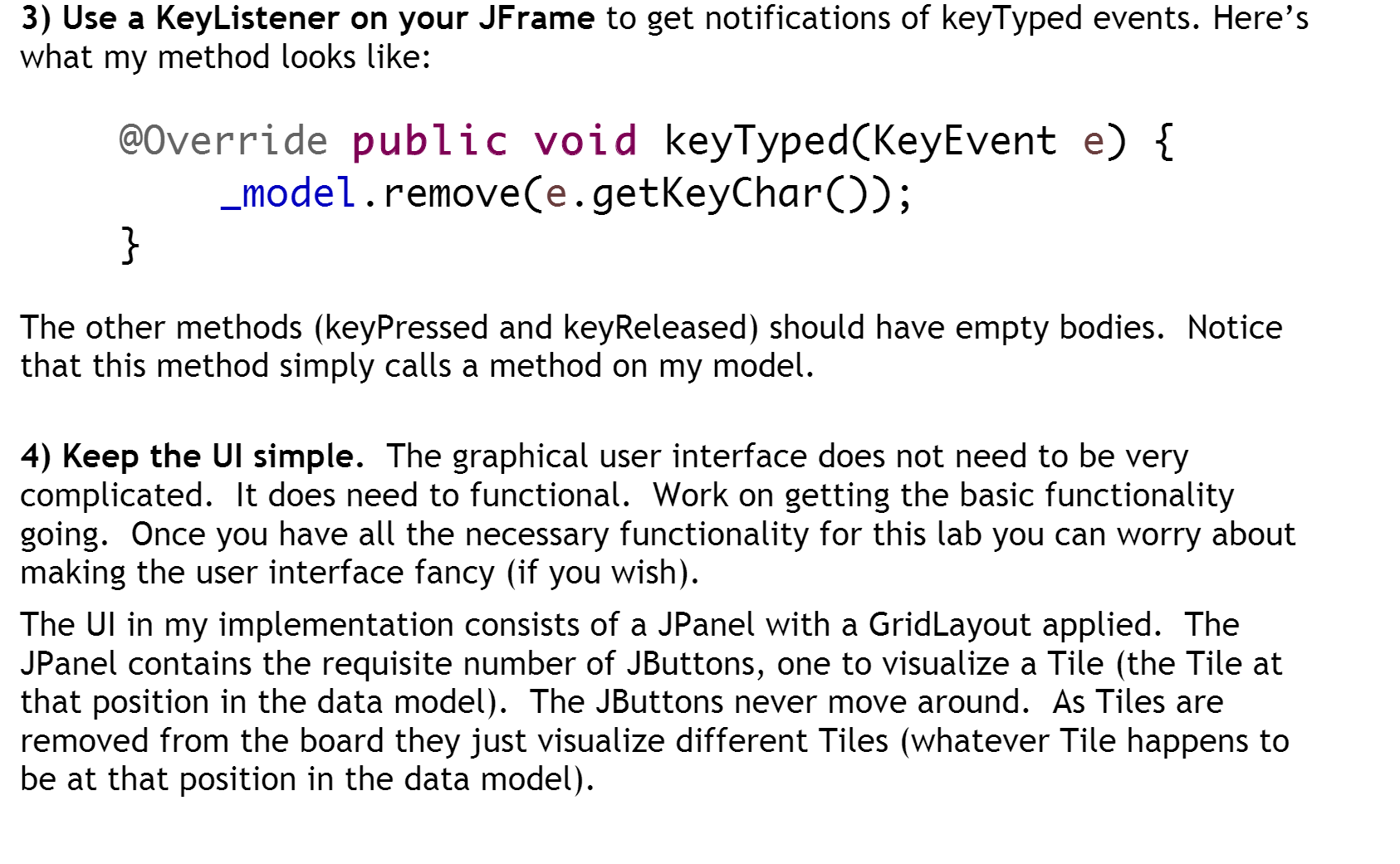Click the text '(if you wish).'
The width and height of the screenshot is (1400, 864).
(604, 573)
